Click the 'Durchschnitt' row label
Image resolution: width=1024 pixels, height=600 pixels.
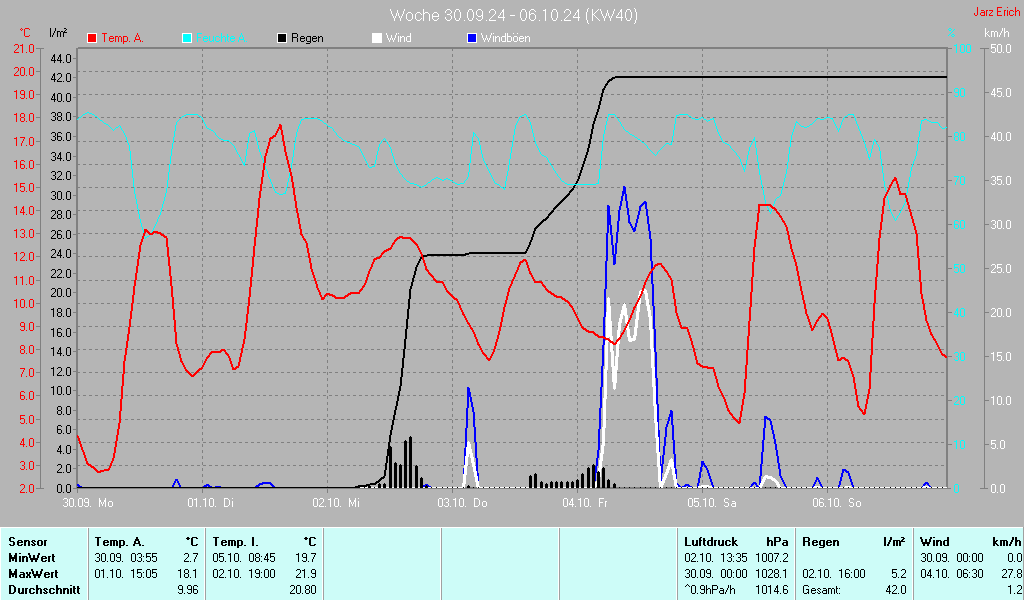(x=44, y=590)
